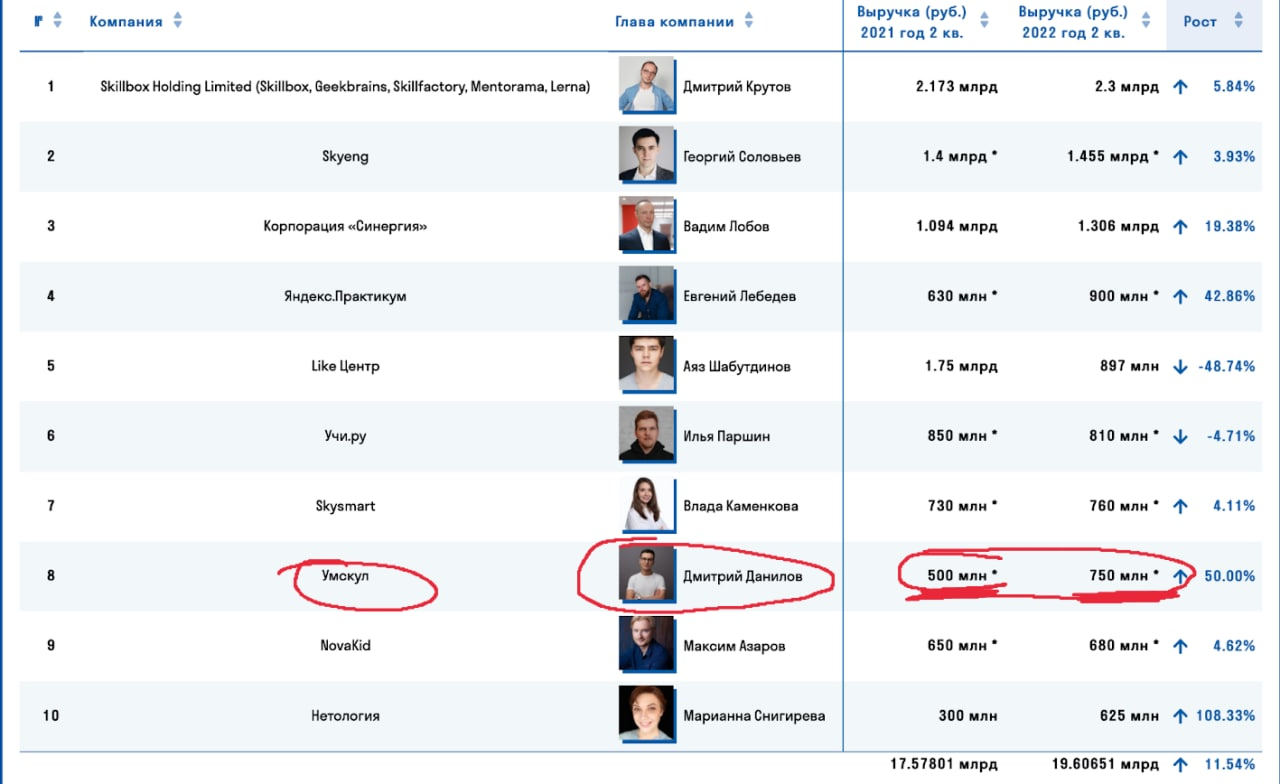
Task: Click the down arrow next to -48.74%
Action: [1180, 367]
